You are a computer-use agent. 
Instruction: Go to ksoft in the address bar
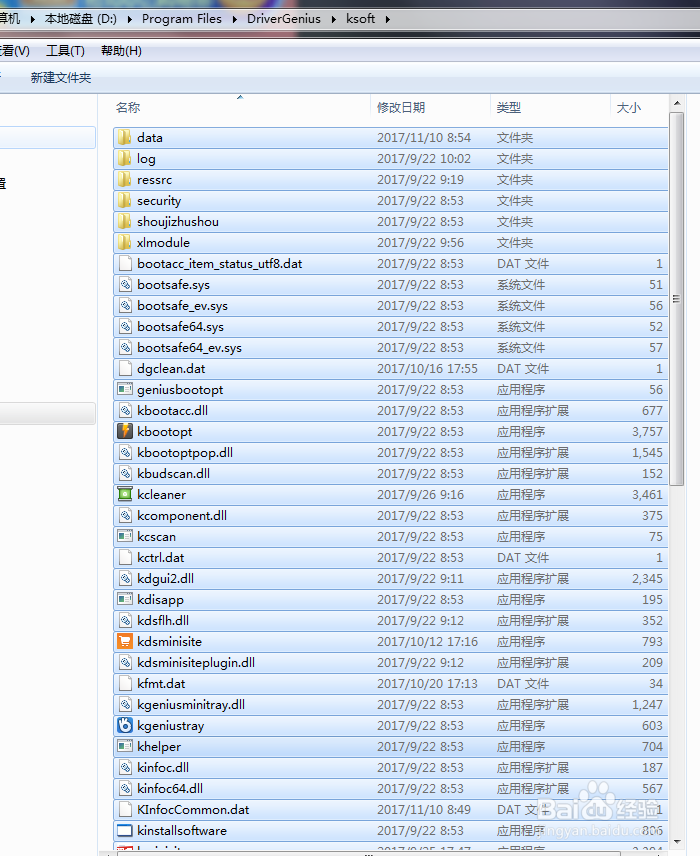point(360,19)
